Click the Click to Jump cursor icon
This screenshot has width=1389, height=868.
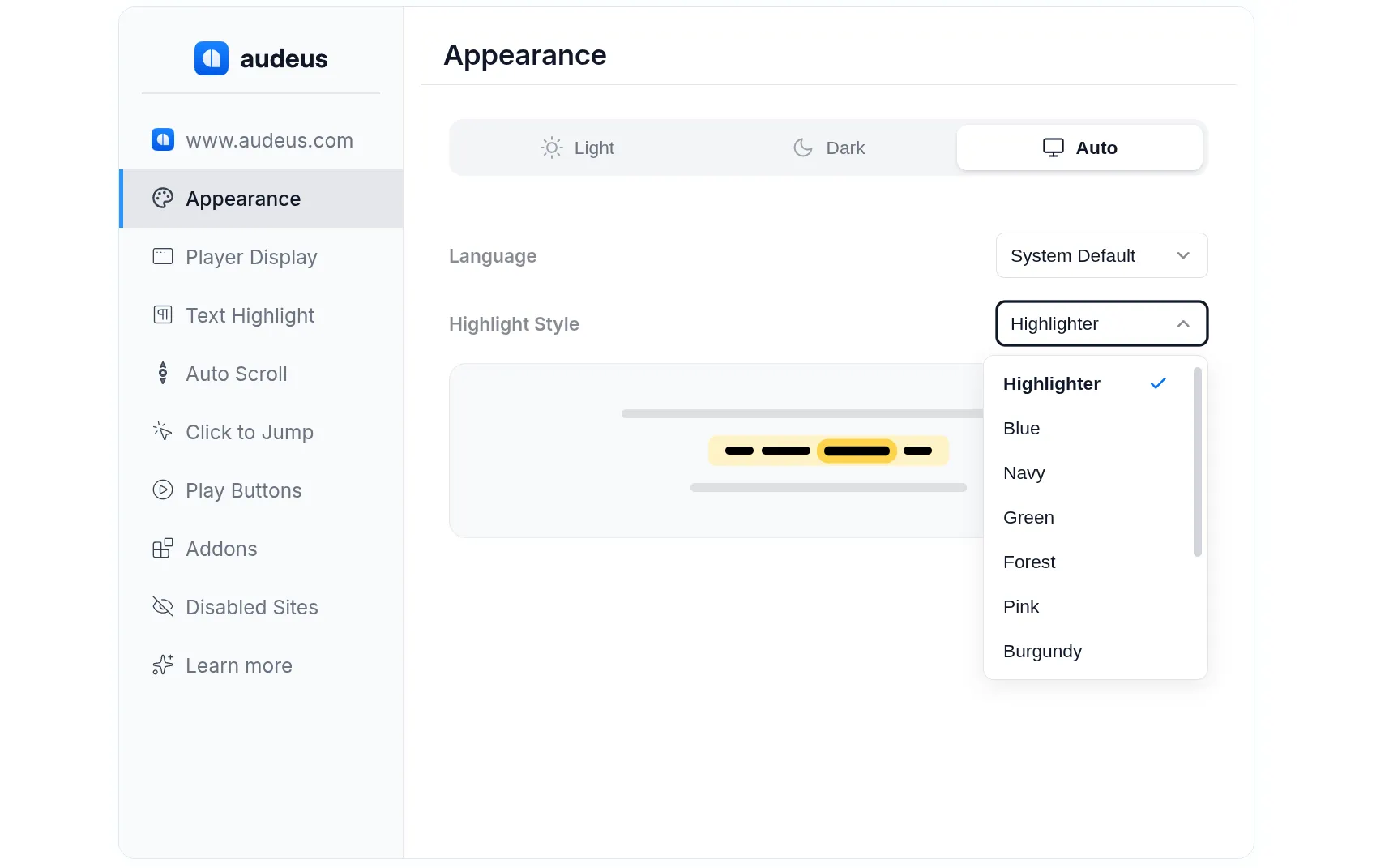[x=163, y=431]
